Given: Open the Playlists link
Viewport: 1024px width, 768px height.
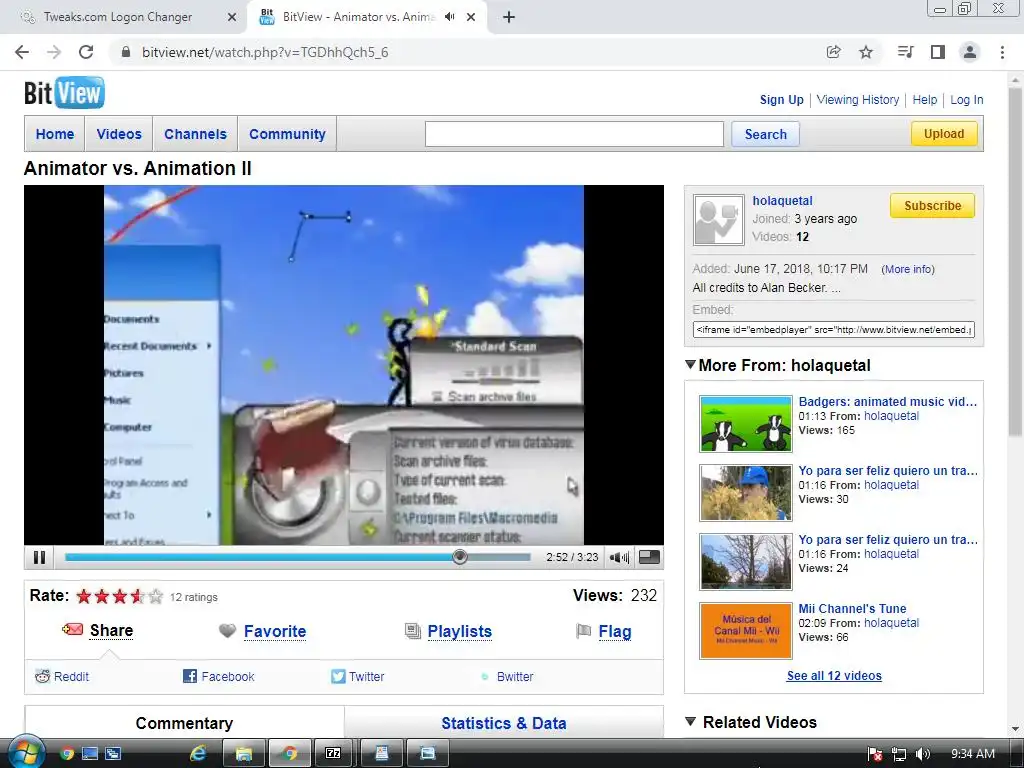Looking at the screenshot, I should (460, 632).
